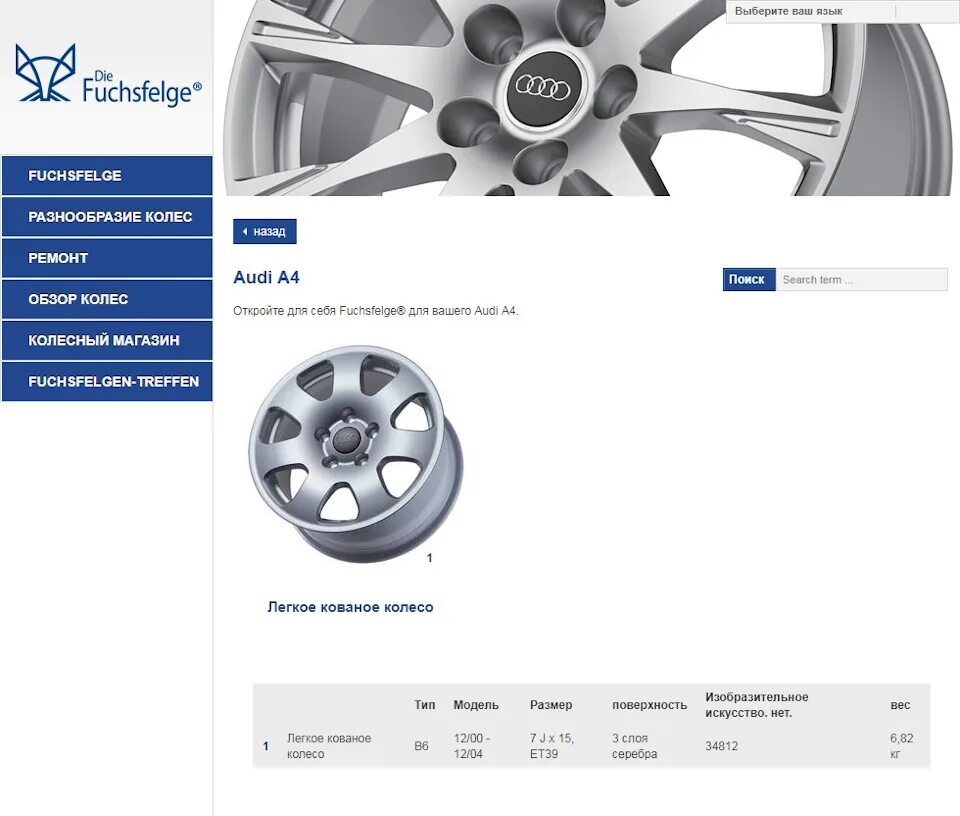Open FUCHSFELGEN-TREFFEN page
Image resolution: width=960 pixels, height=816 pixels.
pos(107,381)
